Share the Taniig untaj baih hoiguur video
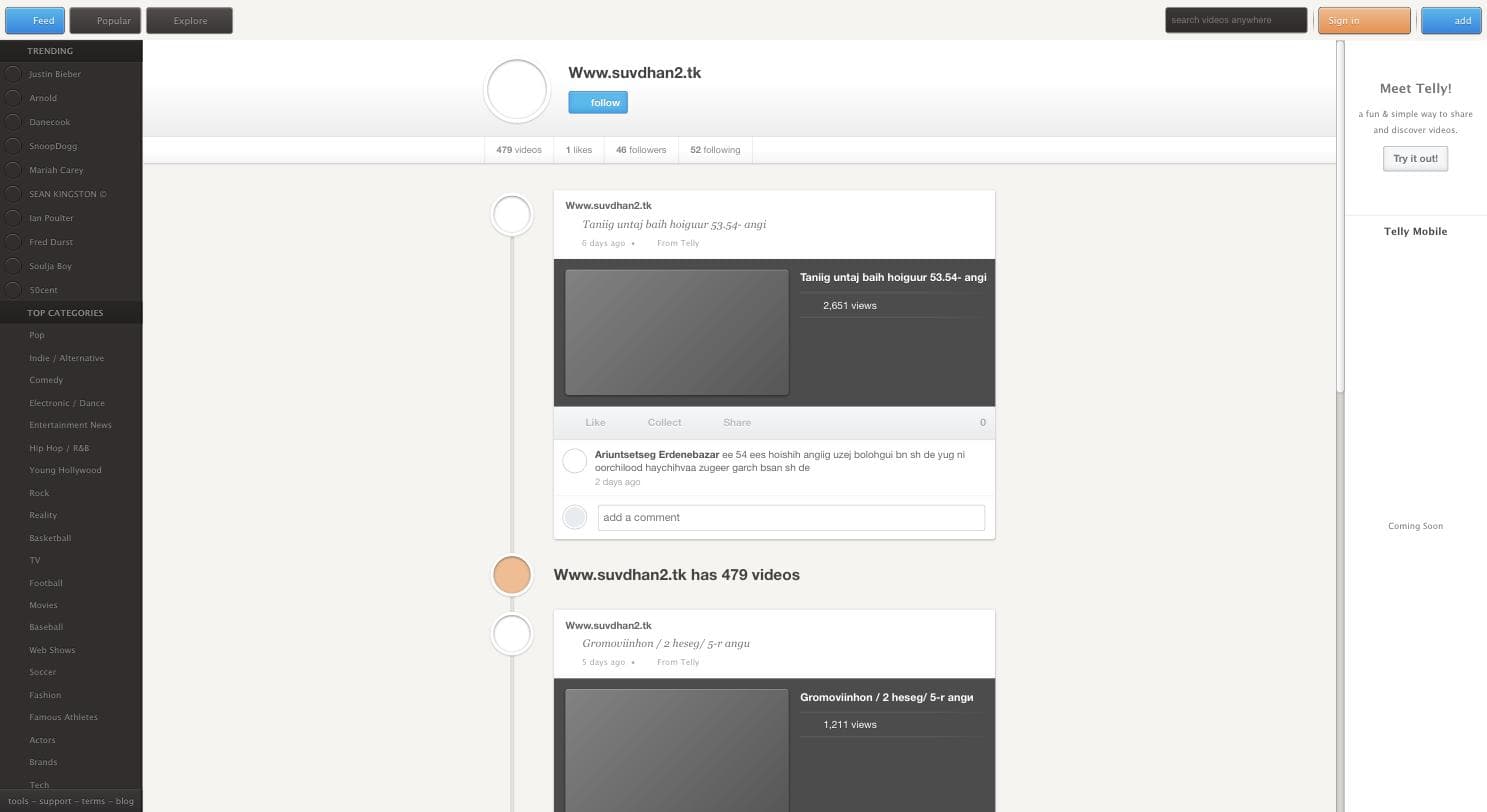 [x=737, y=422]
